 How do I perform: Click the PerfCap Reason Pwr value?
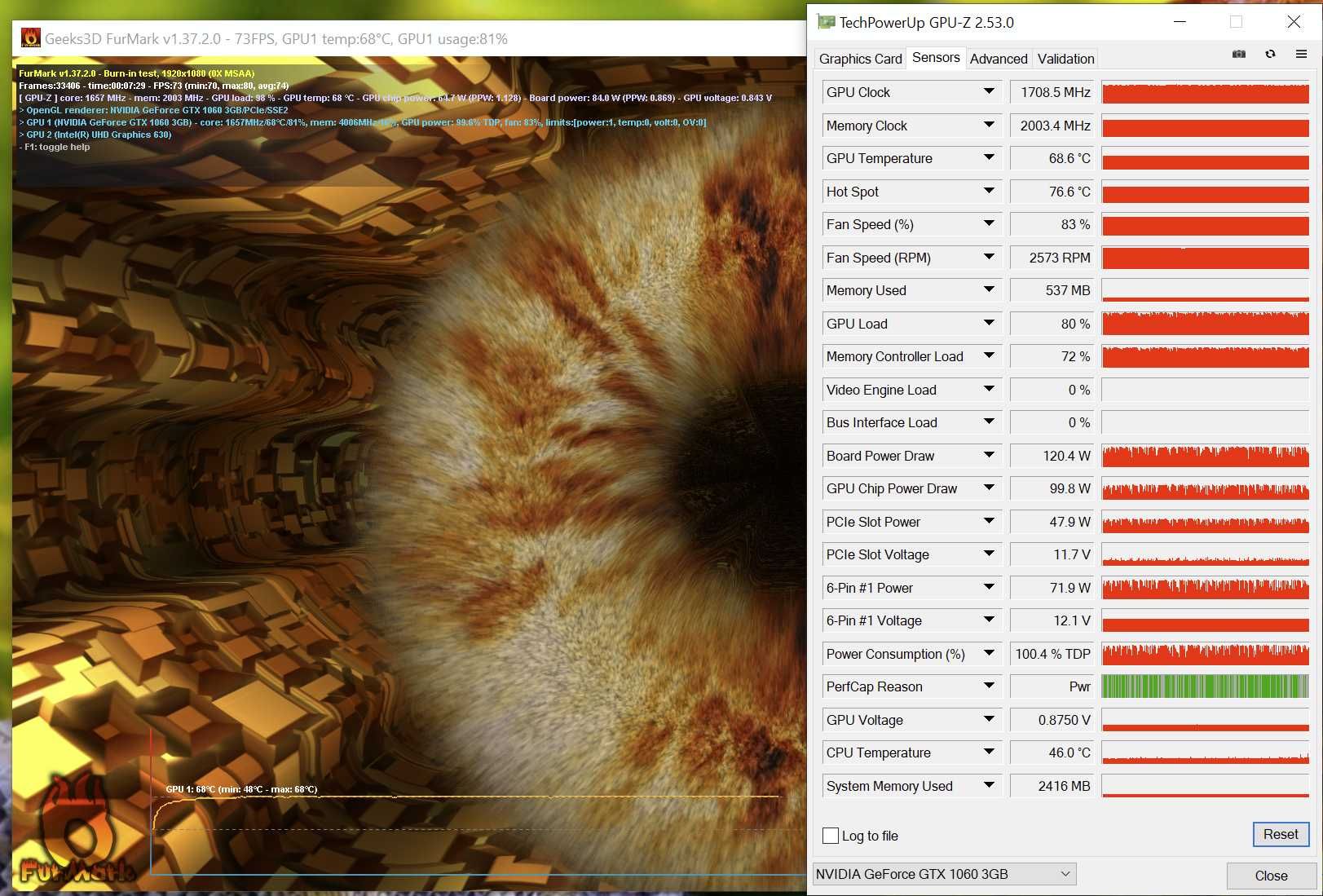coord(1053,686)
